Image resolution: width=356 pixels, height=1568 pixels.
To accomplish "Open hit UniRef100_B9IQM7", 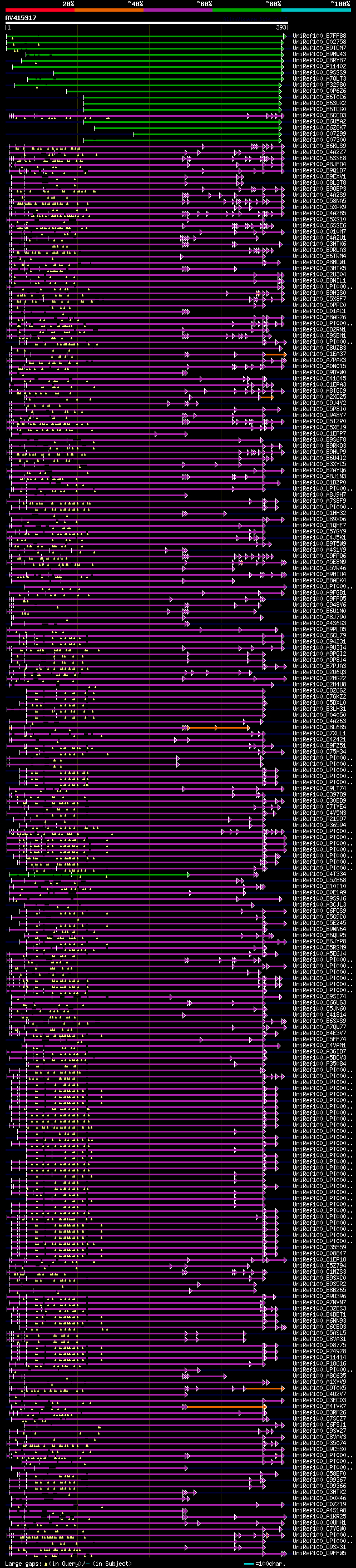I will 319,48.
